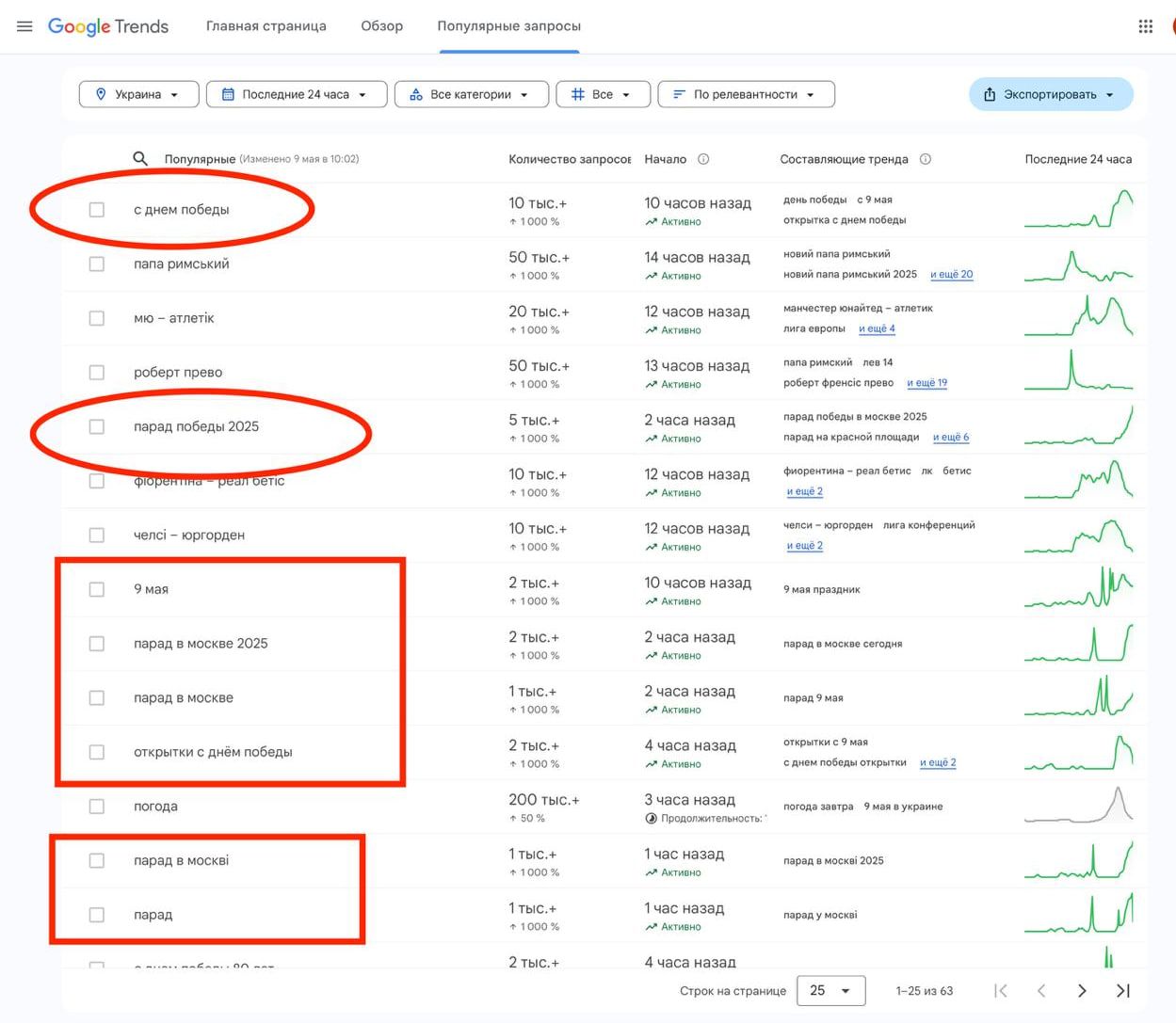1176x1023 pixels.
Task: Go to previous page arrow
Action: point(1041,990)
